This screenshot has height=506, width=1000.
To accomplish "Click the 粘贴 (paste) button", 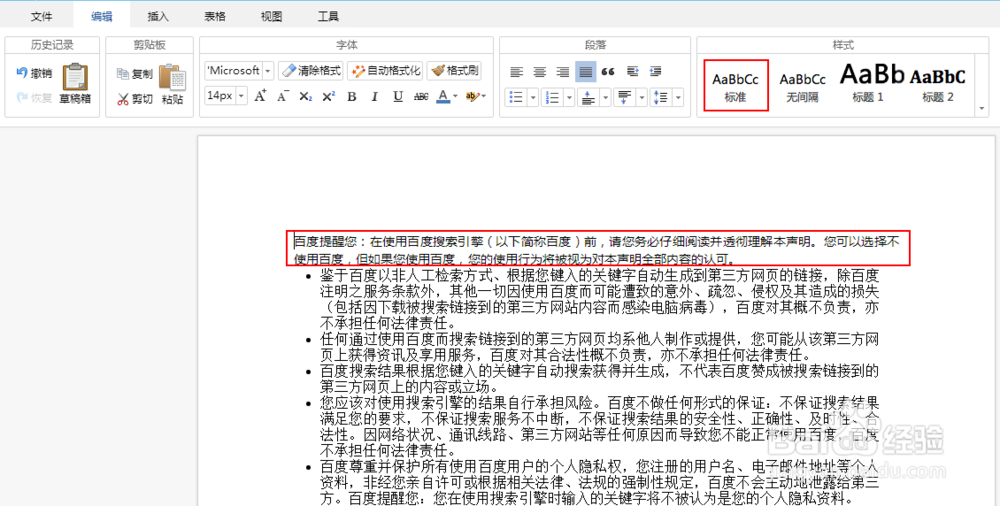I will (x=172, y=84).
